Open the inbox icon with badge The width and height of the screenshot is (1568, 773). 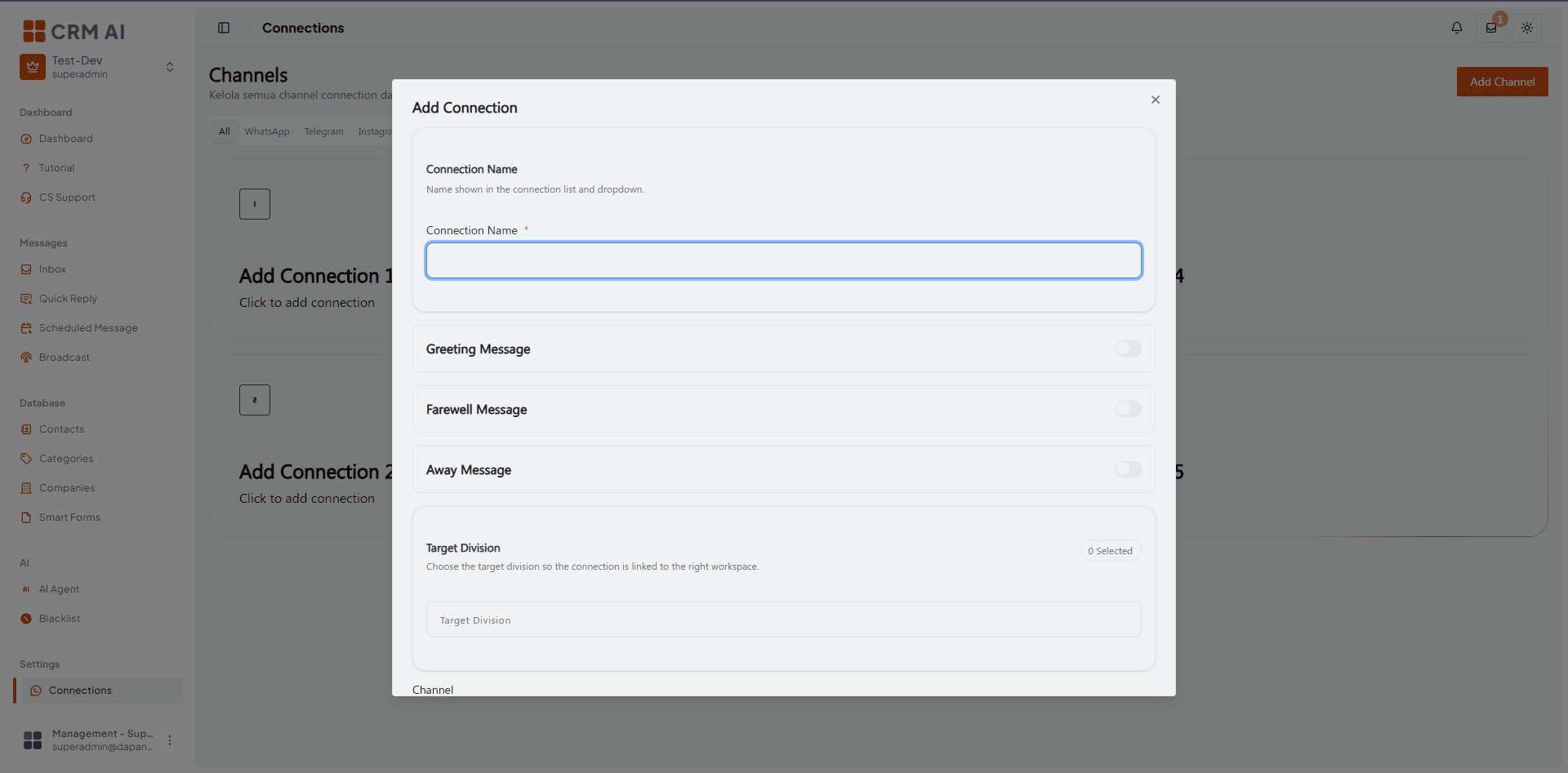point(1491,28)
